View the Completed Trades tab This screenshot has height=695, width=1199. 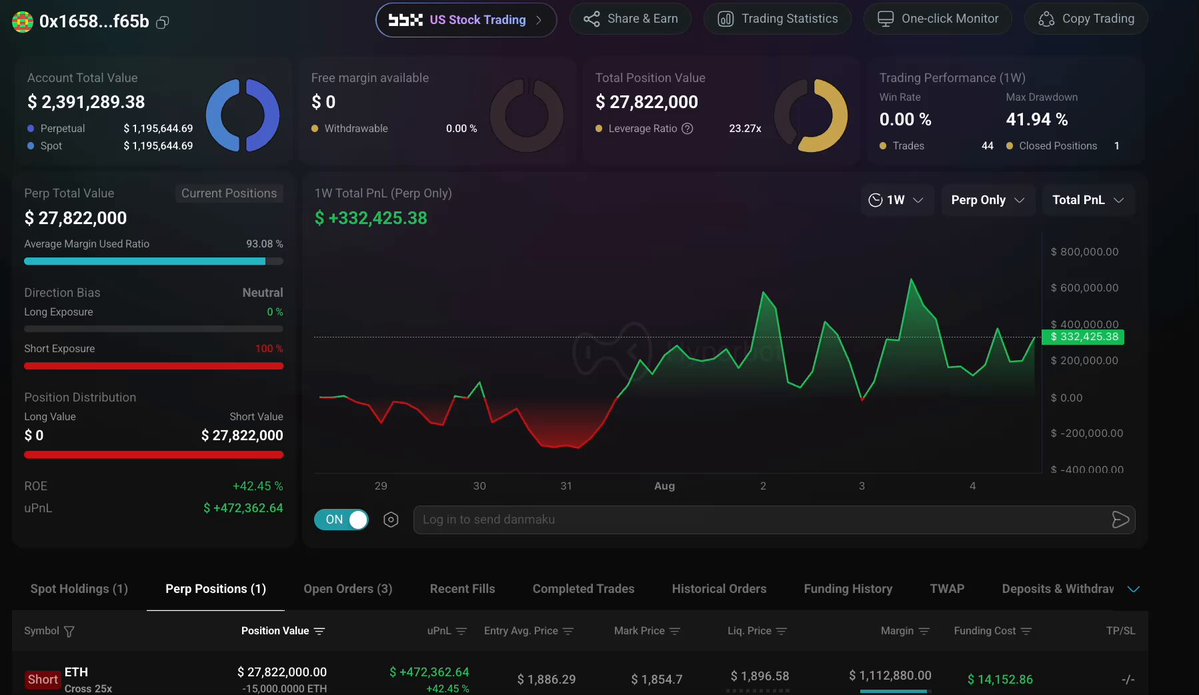point(583,589)
